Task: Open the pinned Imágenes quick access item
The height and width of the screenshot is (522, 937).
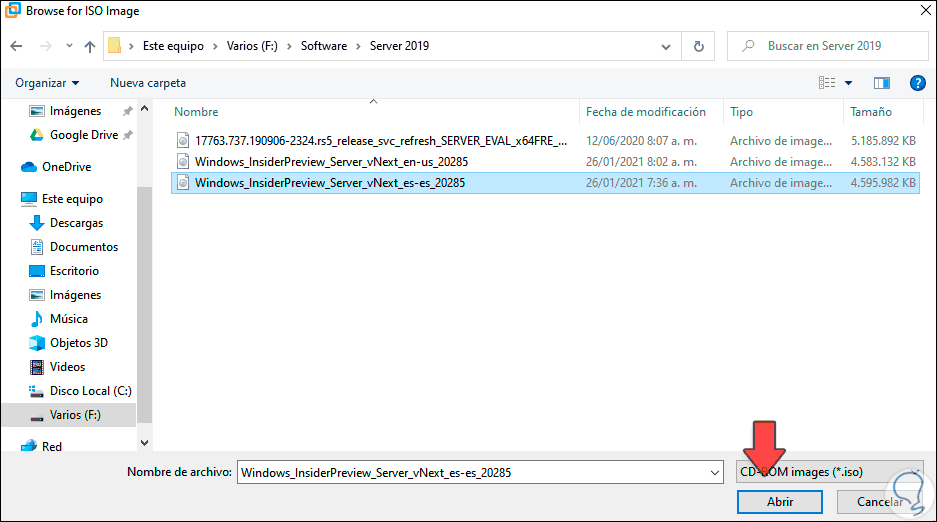Action: click(x=75, y=110)
